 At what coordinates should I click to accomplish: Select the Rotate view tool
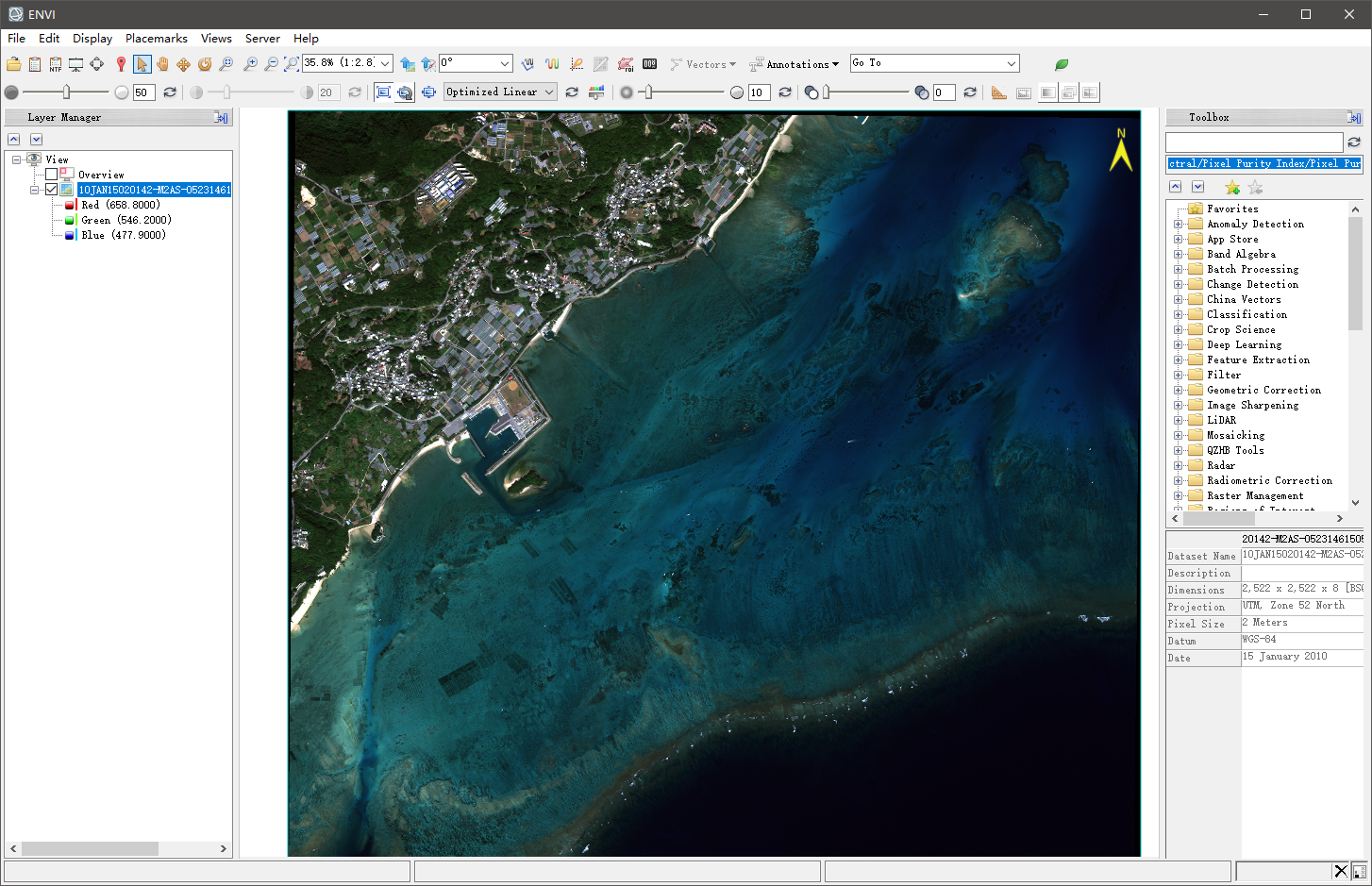point(205,64)
